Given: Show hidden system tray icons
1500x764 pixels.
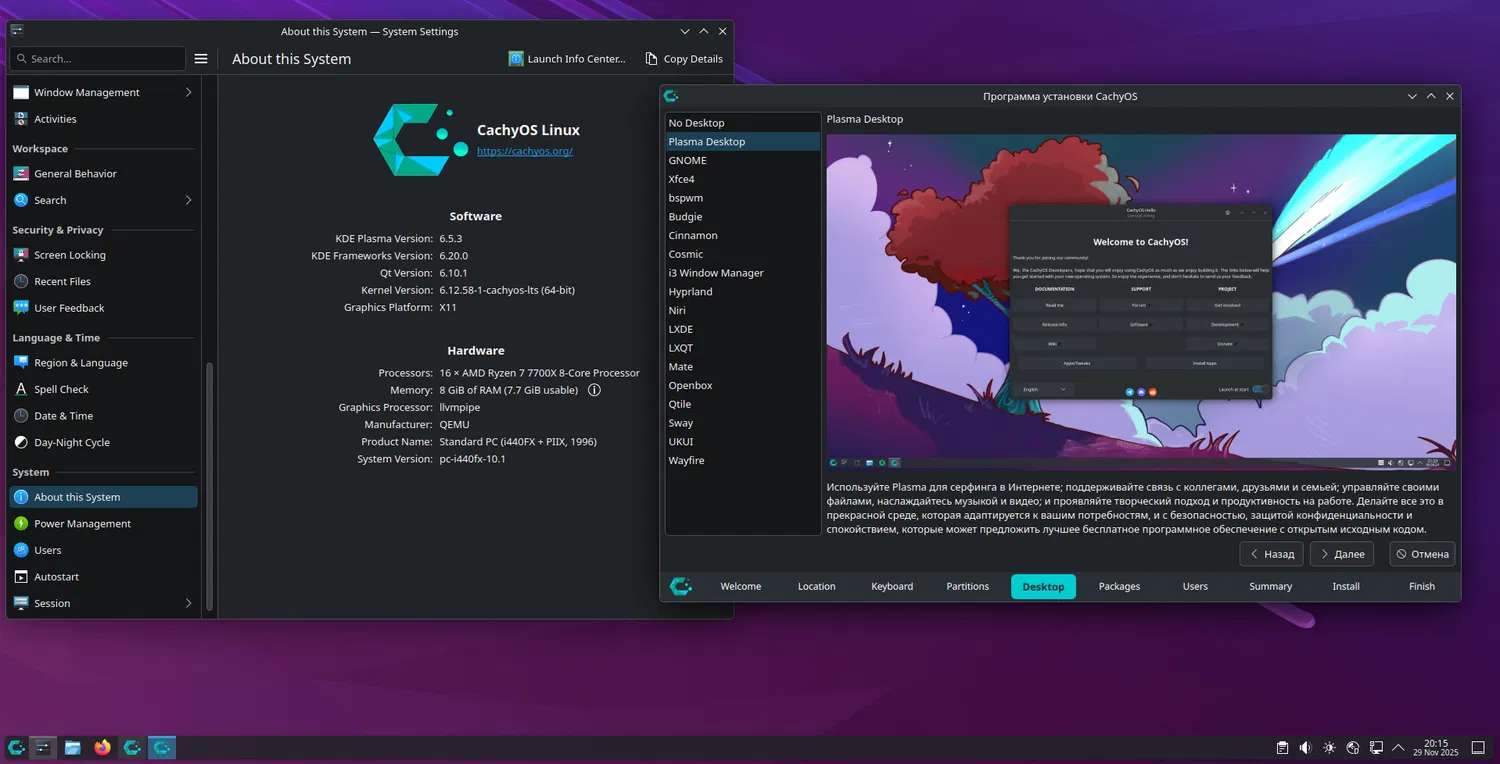Looking at the screenshot, I should point(1399,748).
